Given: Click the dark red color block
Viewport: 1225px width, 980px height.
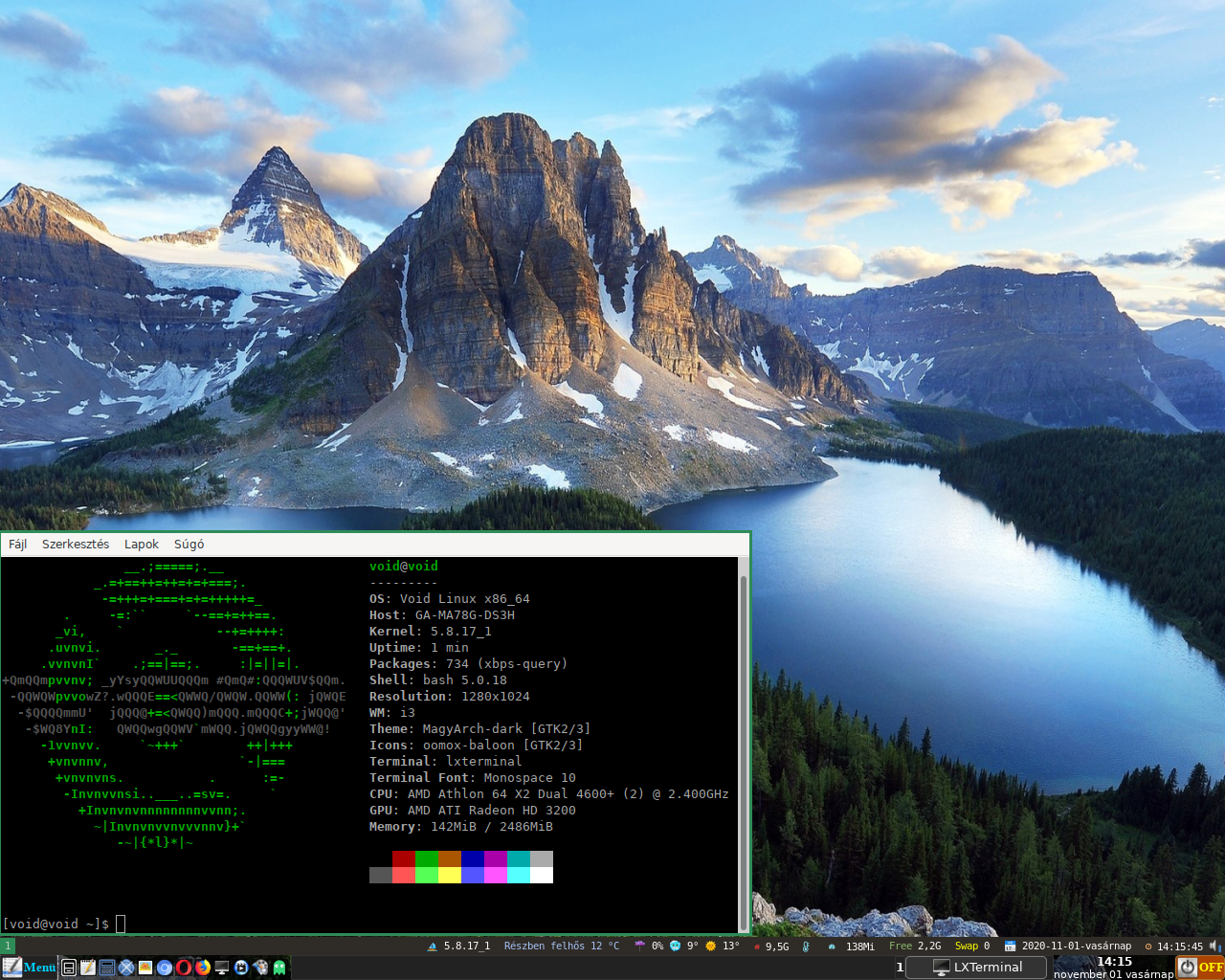Looking at the screenshot, I should 404,858.
